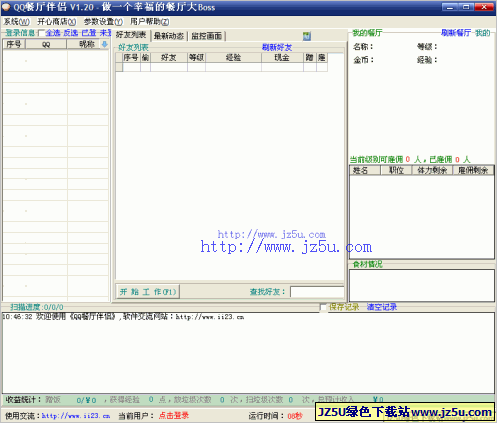
Task: Tick the checkbox next to 全选
Action: click(41, 33)
